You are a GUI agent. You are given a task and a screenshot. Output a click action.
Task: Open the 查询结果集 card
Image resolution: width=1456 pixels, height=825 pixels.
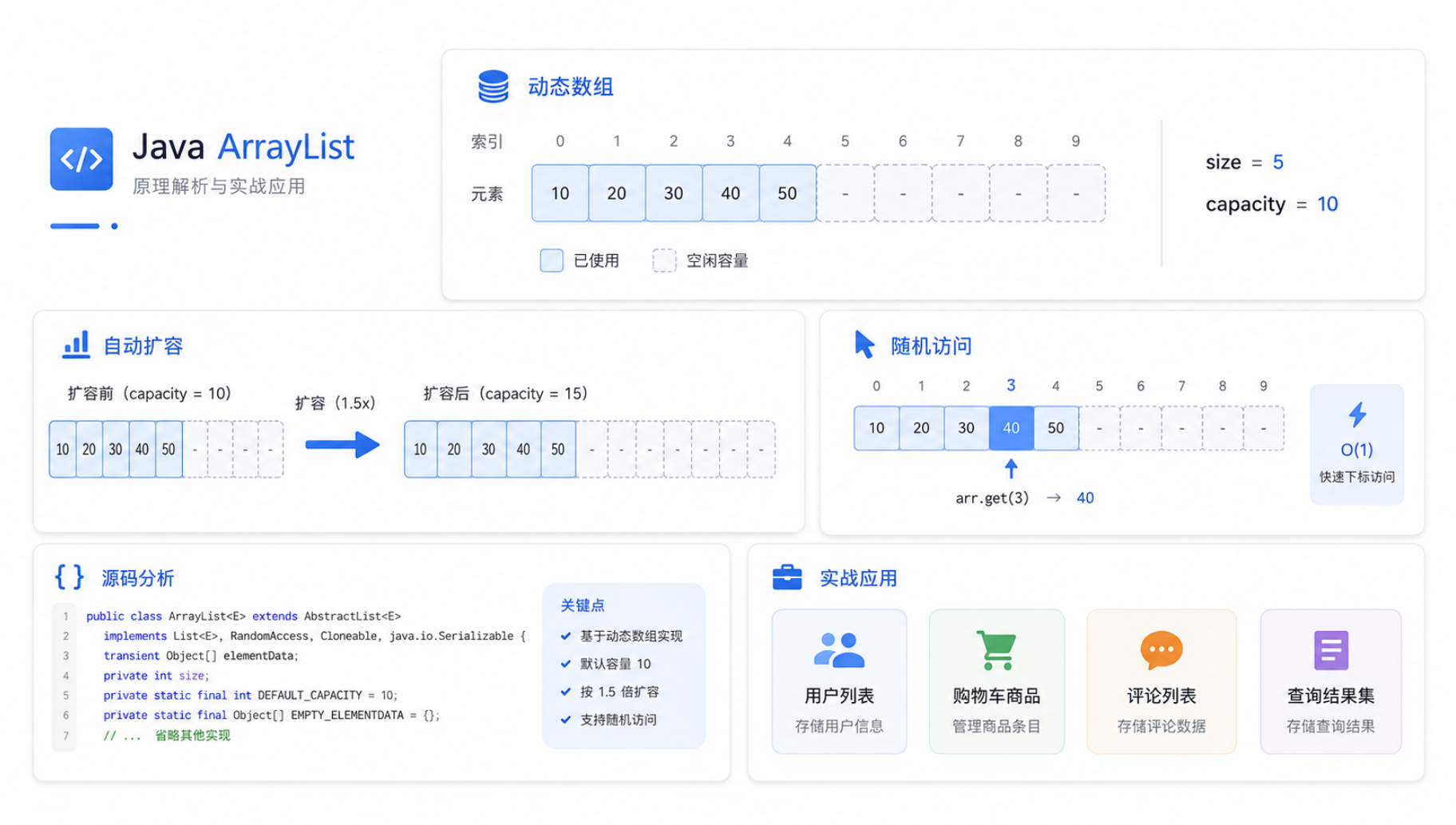click(1331, 681)
